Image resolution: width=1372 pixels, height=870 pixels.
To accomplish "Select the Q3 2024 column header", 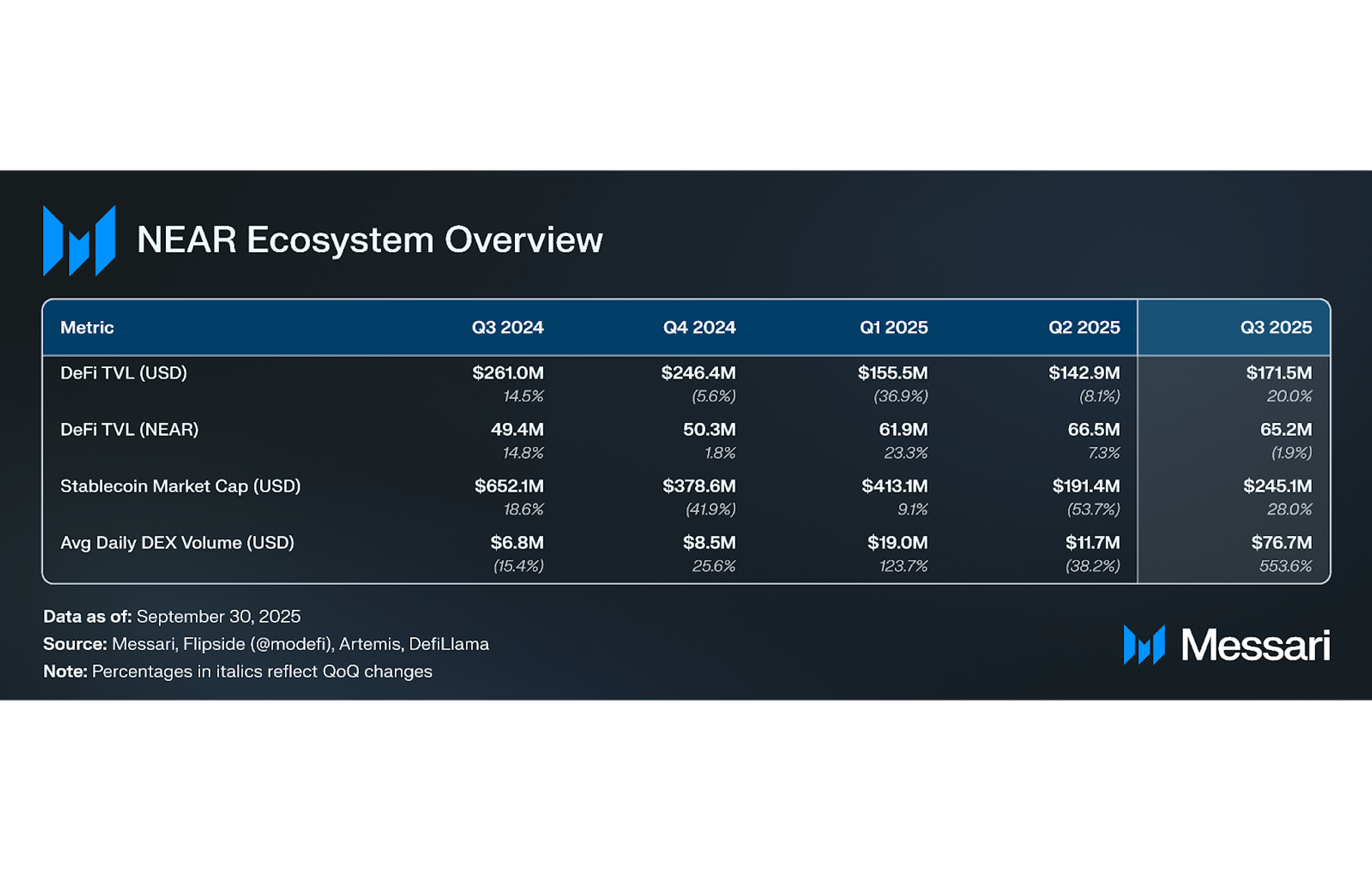I will point(507,328).
